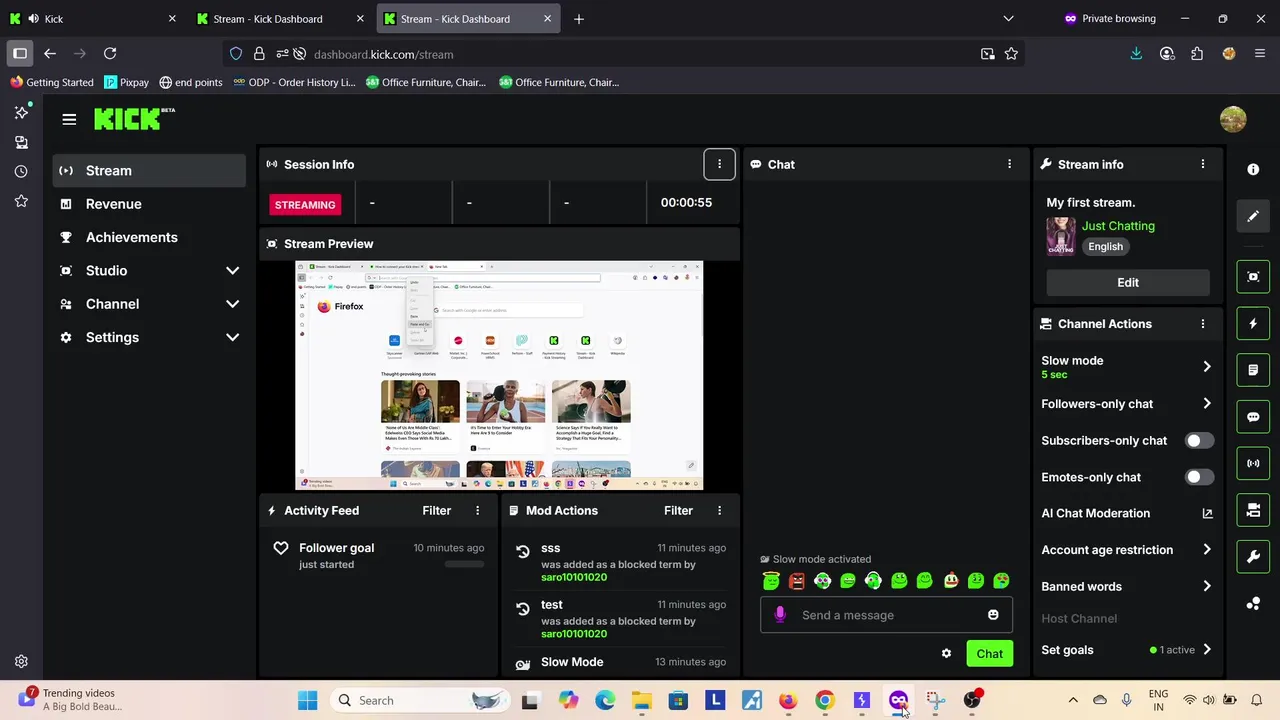The height and width of the screenshot is (720, 1280).
Task: Open Chat panel three-dot options menu
Action: [x=1009, y=164]
